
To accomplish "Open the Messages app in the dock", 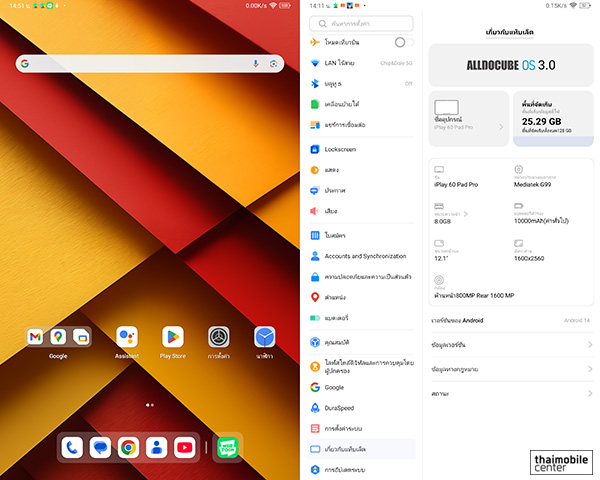I will pyautogui.click(x=100, y=447).
